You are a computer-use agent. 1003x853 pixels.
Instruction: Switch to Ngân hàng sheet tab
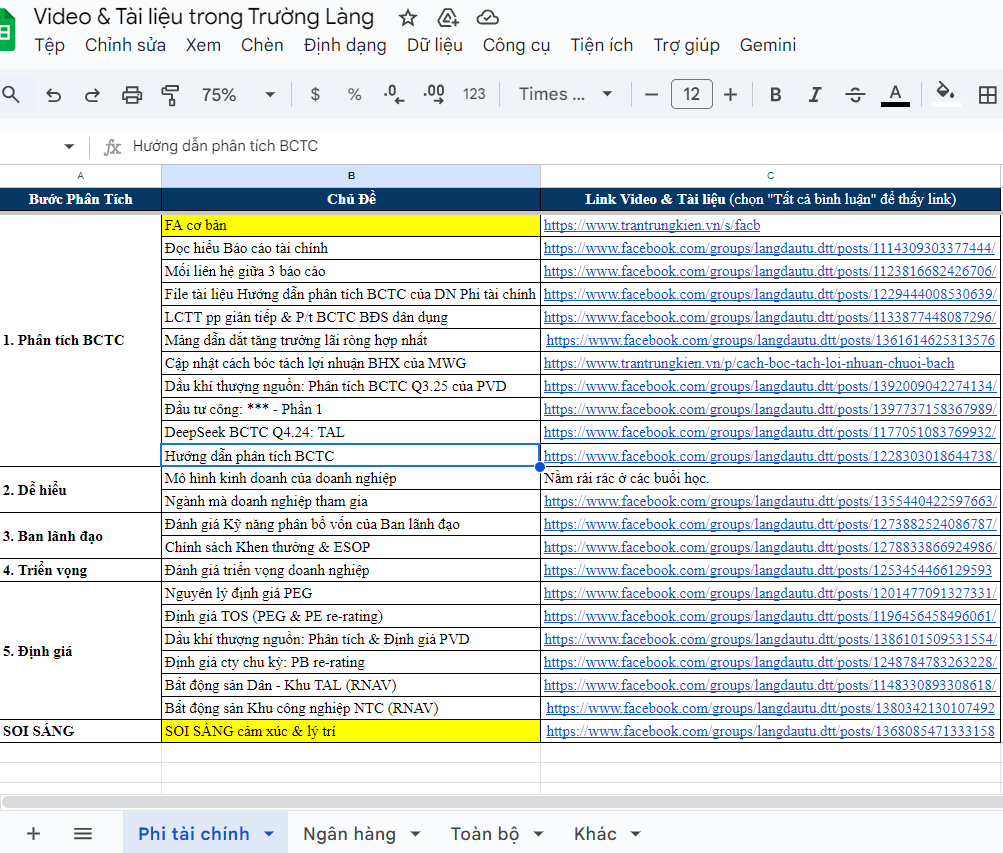349,834
